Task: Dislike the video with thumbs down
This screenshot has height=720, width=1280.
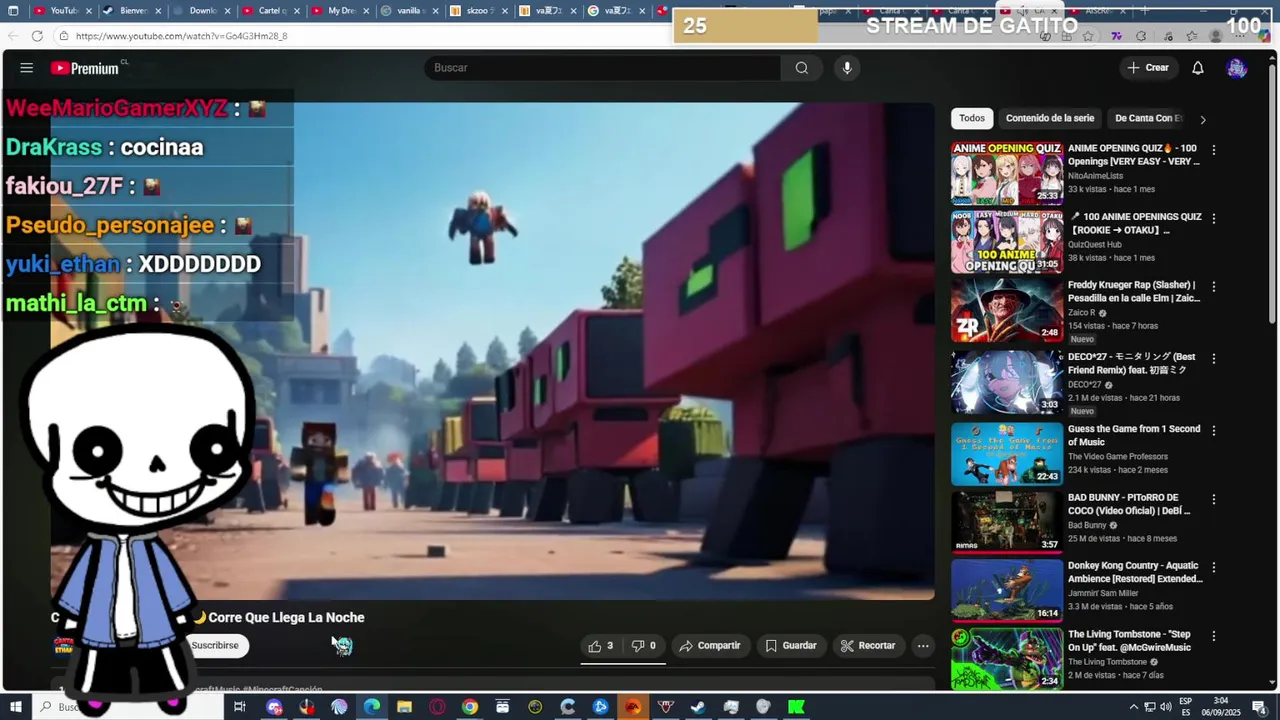Action: coord(644,646)
